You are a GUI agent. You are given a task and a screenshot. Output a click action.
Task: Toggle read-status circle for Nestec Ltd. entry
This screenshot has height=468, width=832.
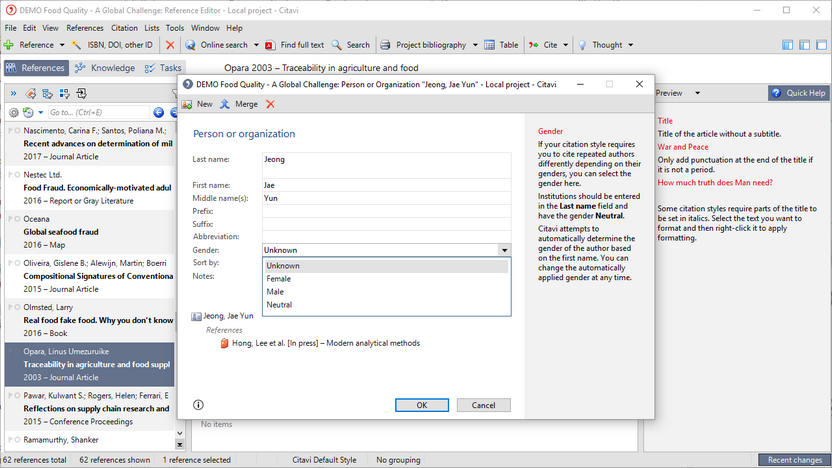click(18, 175)
